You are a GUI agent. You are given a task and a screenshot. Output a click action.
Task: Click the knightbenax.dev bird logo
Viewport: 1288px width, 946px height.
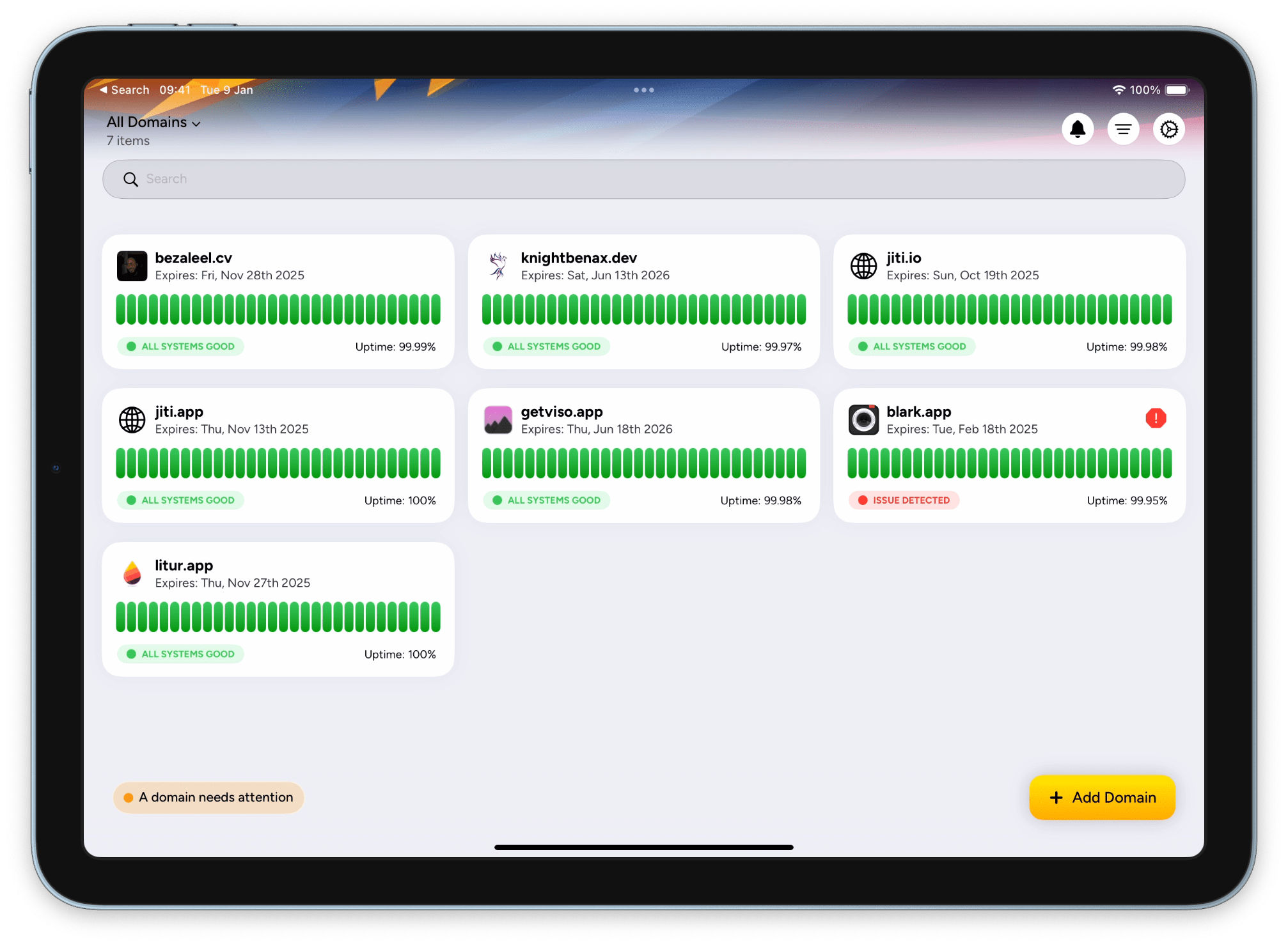tap(498, 266)
